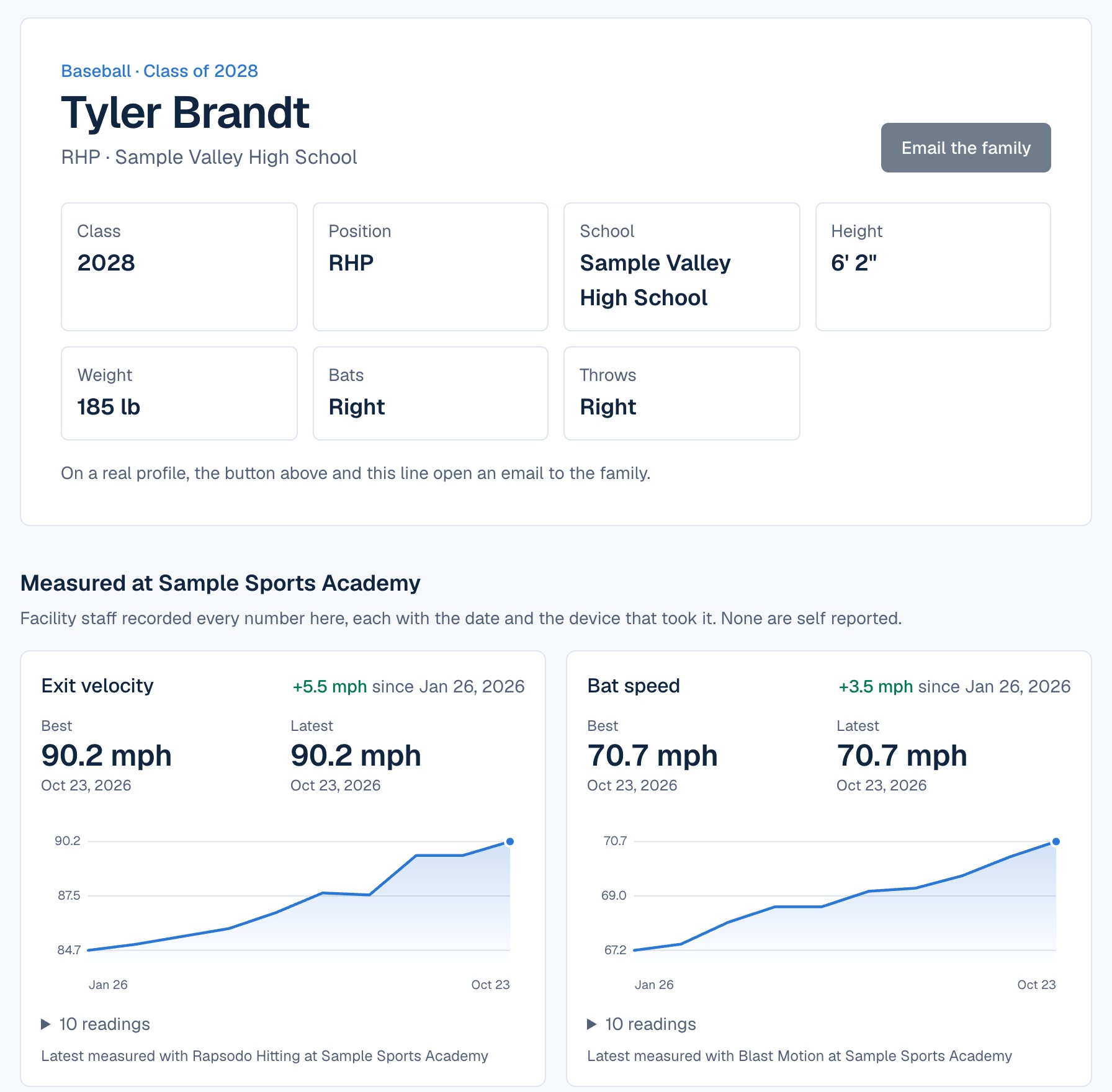Click the "Oct 23" axis label under Bat speed chart
The image size is (1112, 1092).
[x=1036, y=985]
